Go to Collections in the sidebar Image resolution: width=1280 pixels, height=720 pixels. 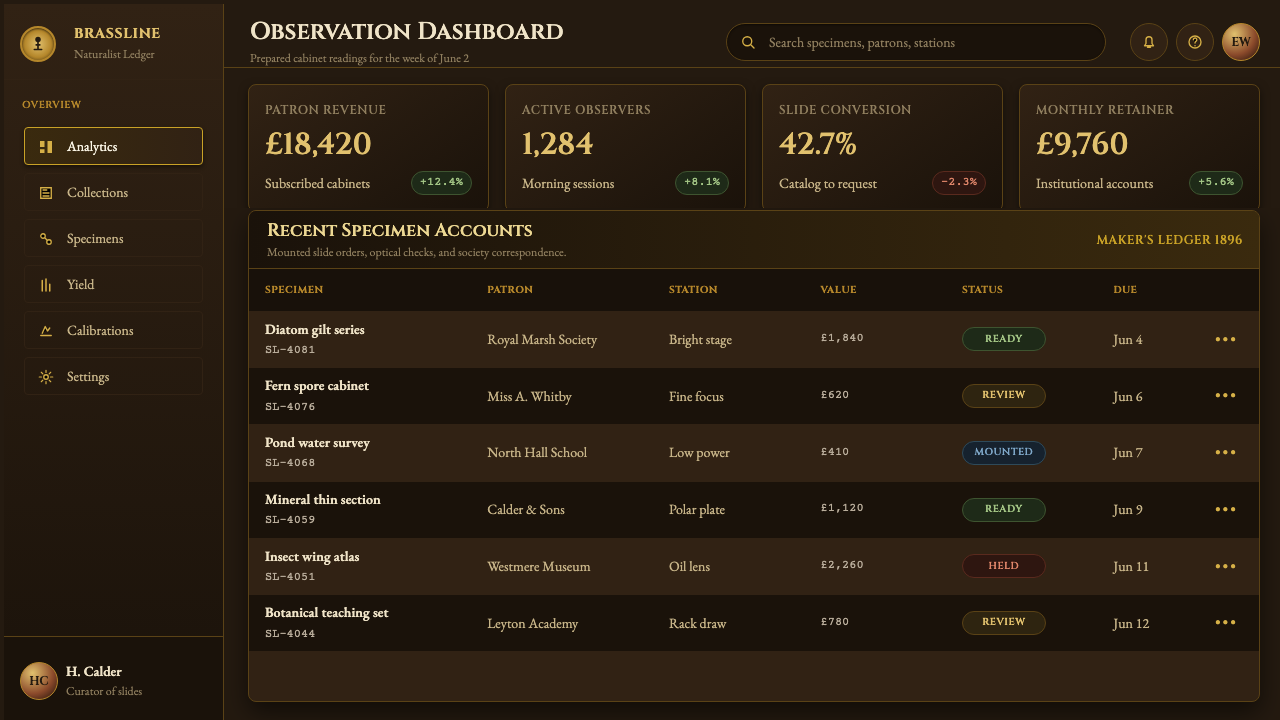(113, 192)
